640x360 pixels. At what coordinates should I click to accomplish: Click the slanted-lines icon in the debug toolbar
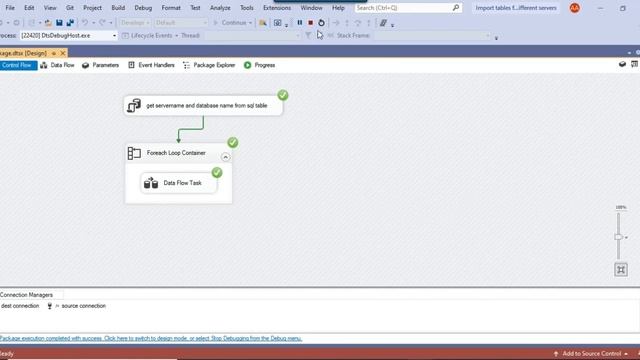[x=383, y=23]
